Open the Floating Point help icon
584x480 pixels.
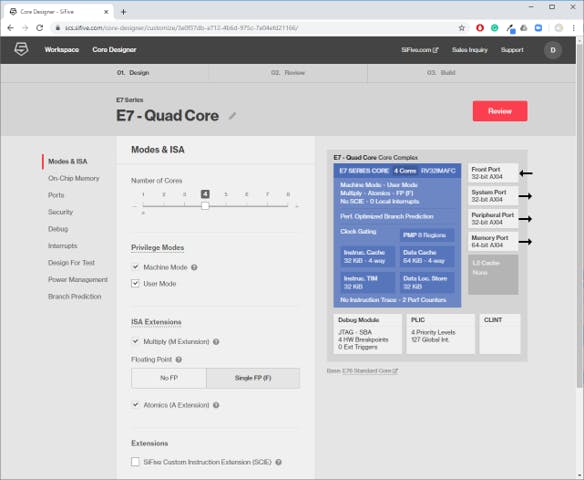(179, 359)
